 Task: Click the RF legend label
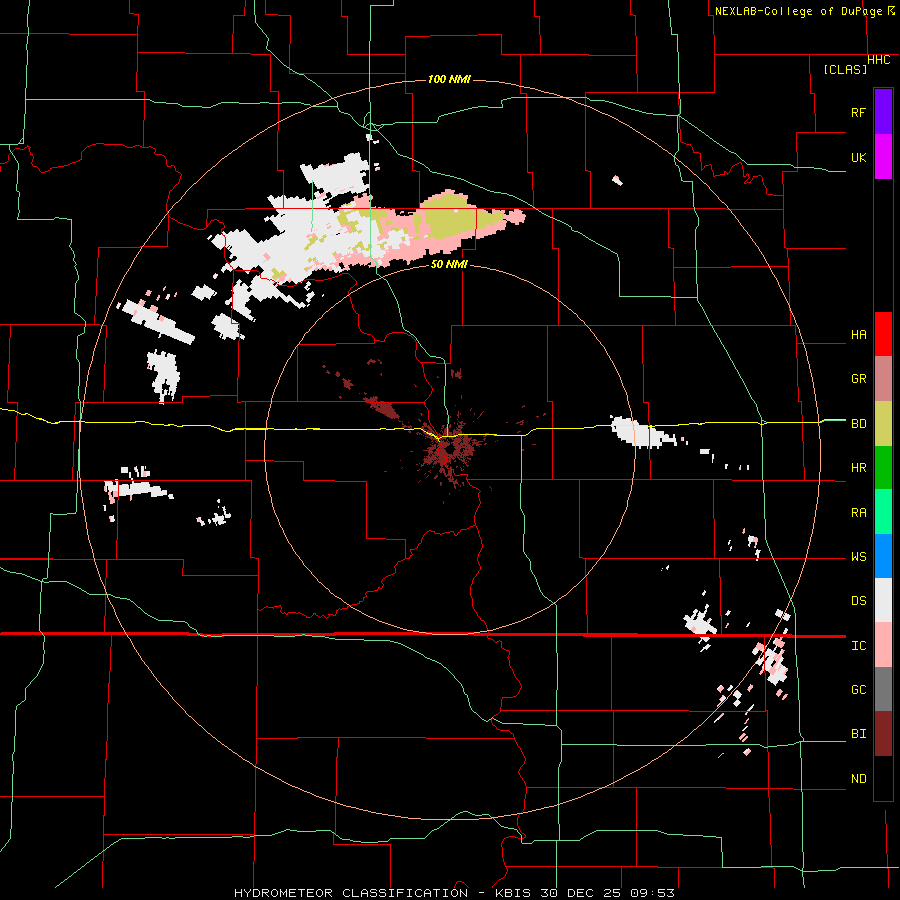coord(858,112)
